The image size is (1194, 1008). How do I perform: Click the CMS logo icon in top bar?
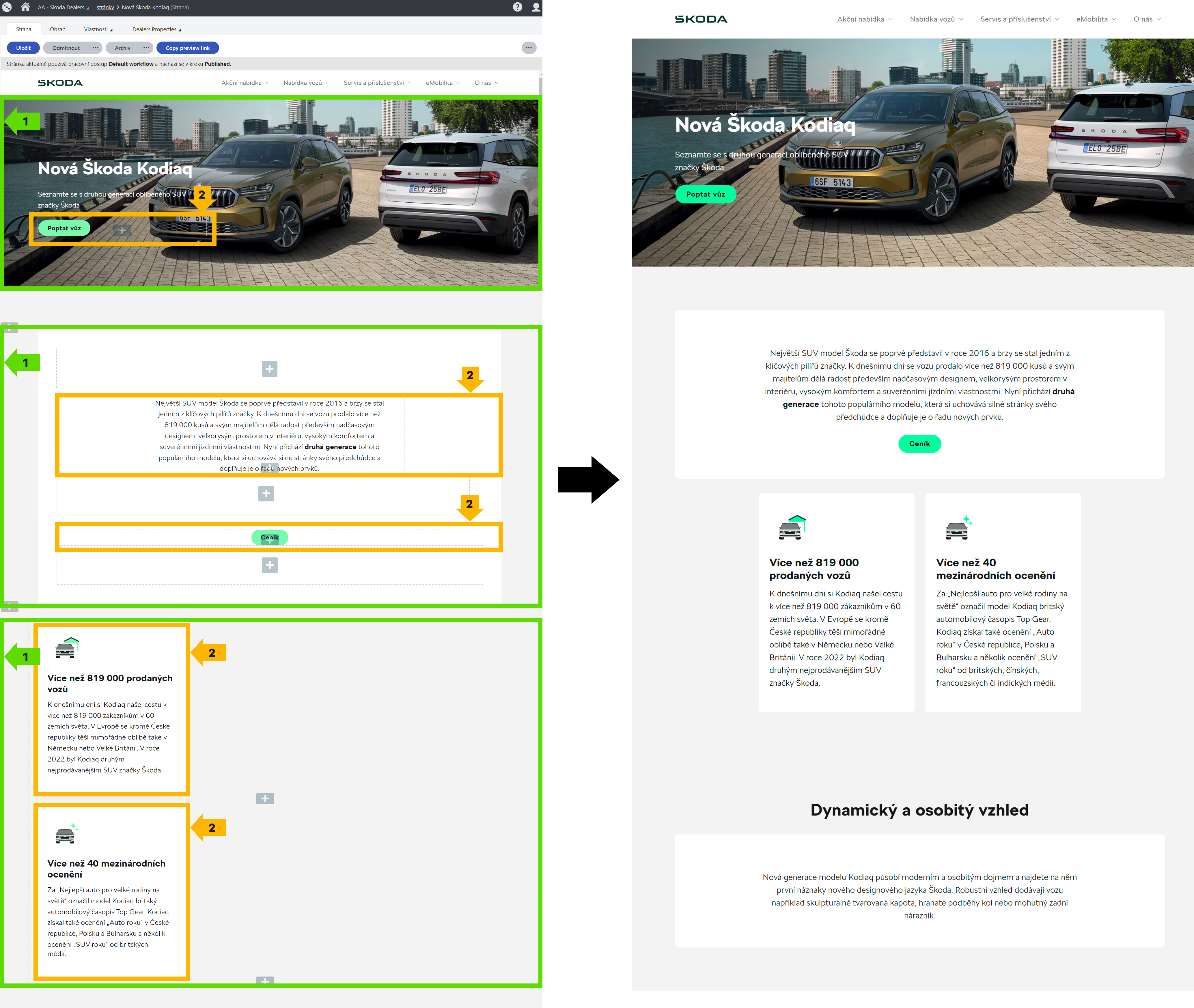click(7, 8)
